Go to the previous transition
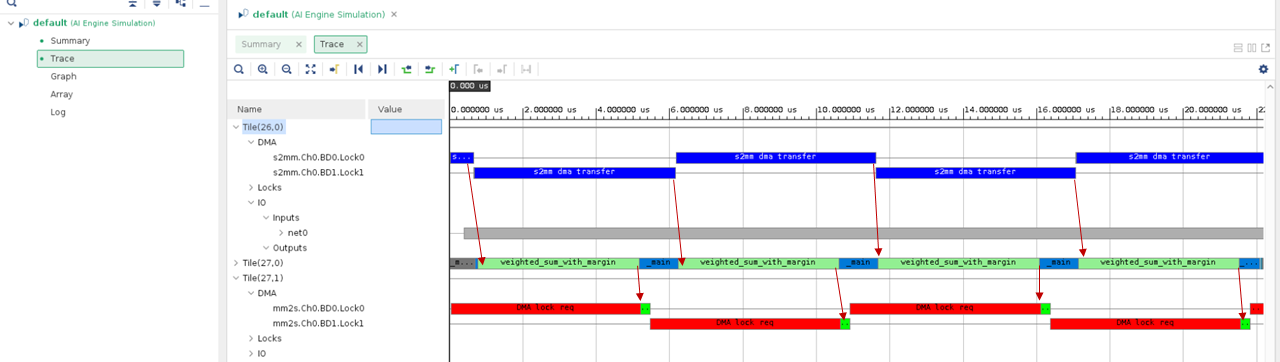1280x362 pixels. pos(406,69)
